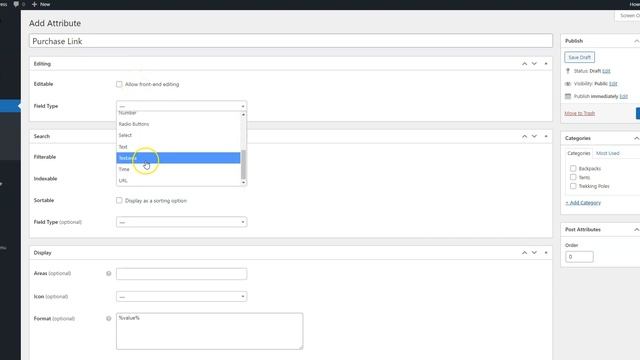640x360 pixels.
Task: Move Search panel up arrow
Action: click(524, 136)
